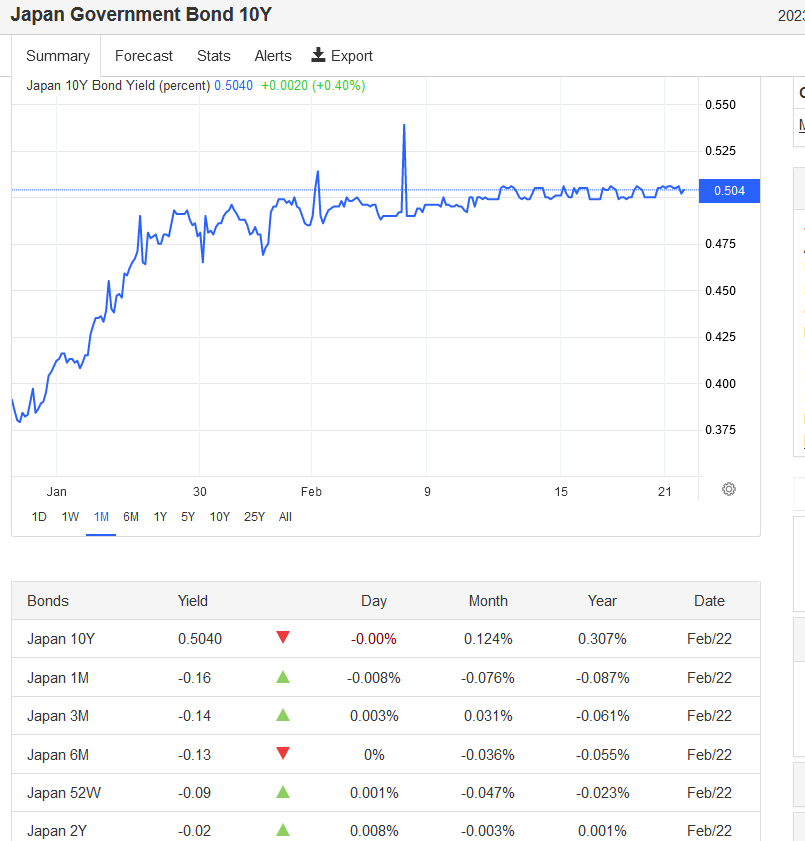The width and height of the screenshot is (805, 841).
Task: Click the Export download icon
Action: (x=318, y=55)
